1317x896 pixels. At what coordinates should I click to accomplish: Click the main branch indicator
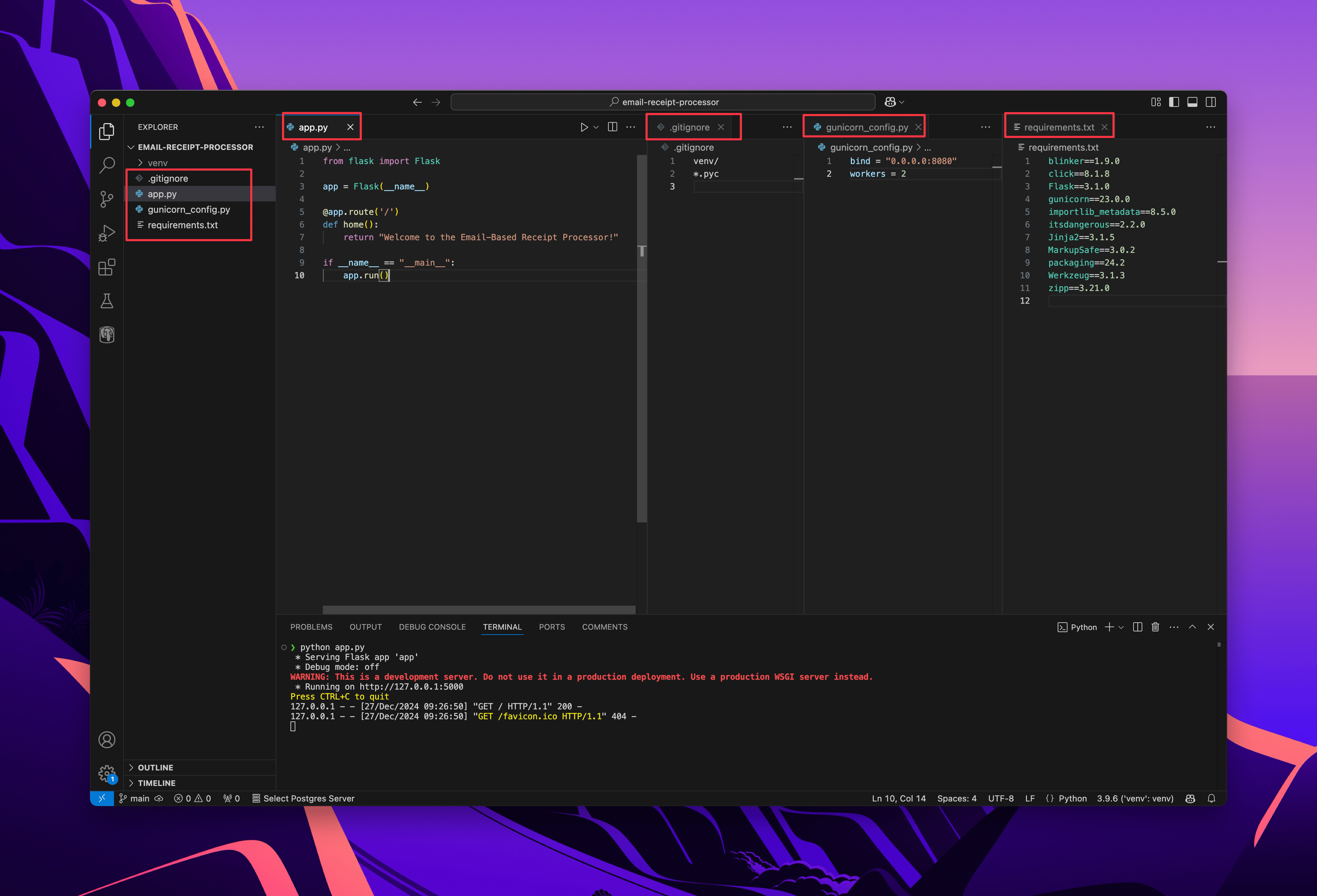click(x=134, y=799)
